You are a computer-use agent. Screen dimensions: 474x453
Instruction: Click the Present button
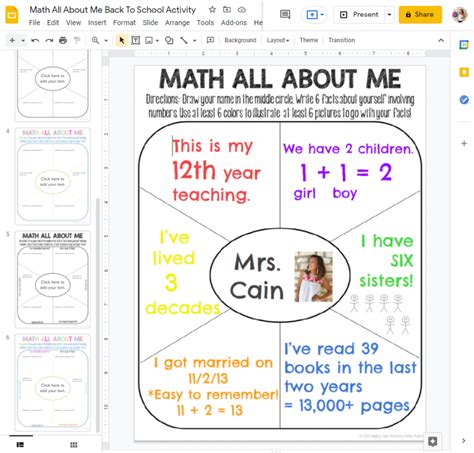click(359, 15)
